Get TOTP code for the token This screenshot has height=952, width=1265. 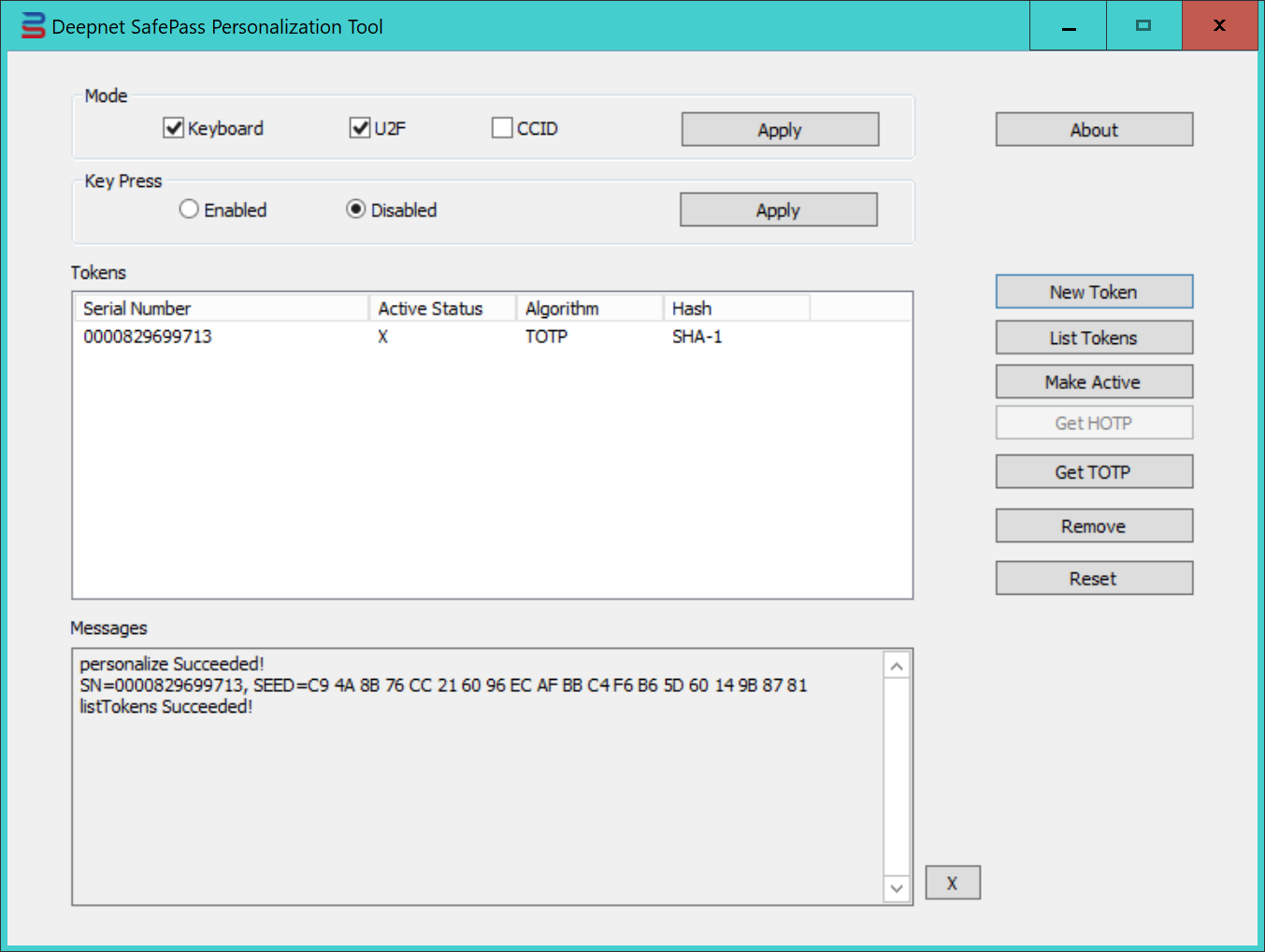click(1093, 472)
